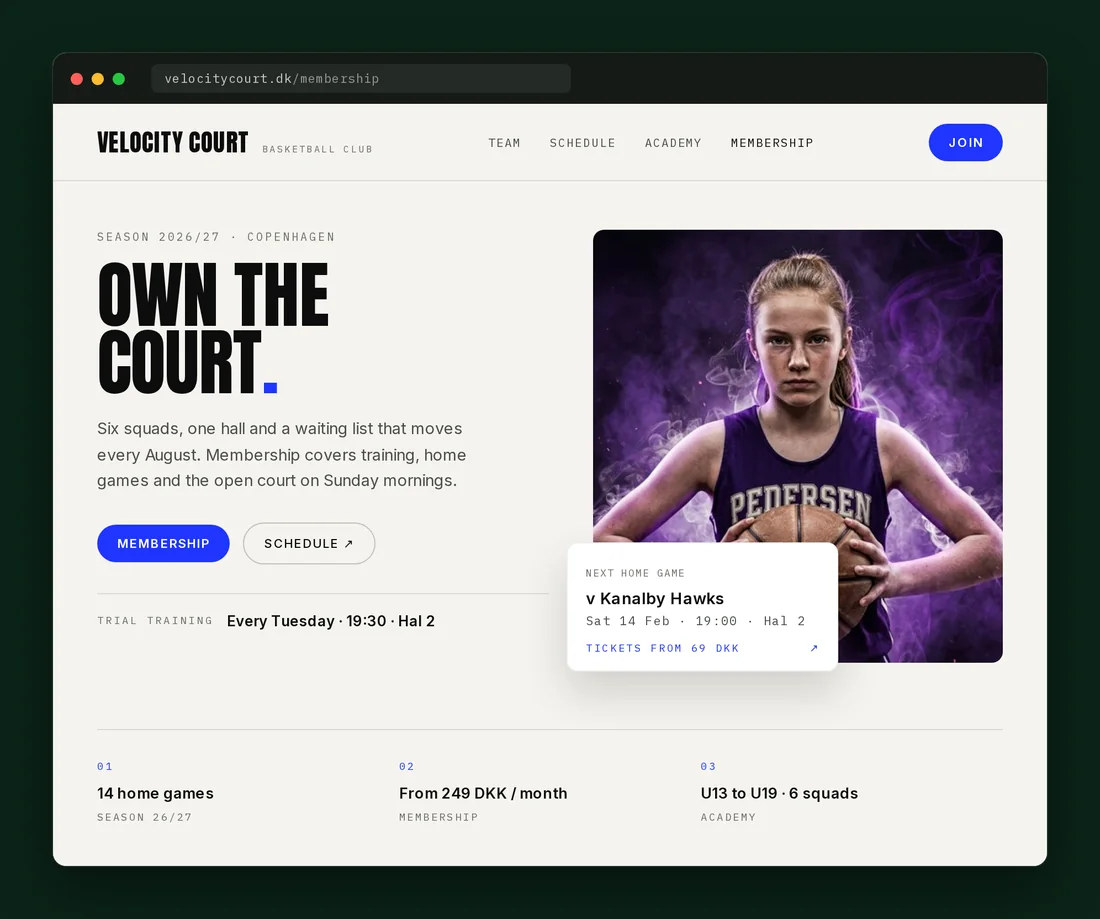This screenshot has height=919, width=1100.
Task: Select the 'v Kanalby Hawks' match title
Action: click(x=655, y=598)
